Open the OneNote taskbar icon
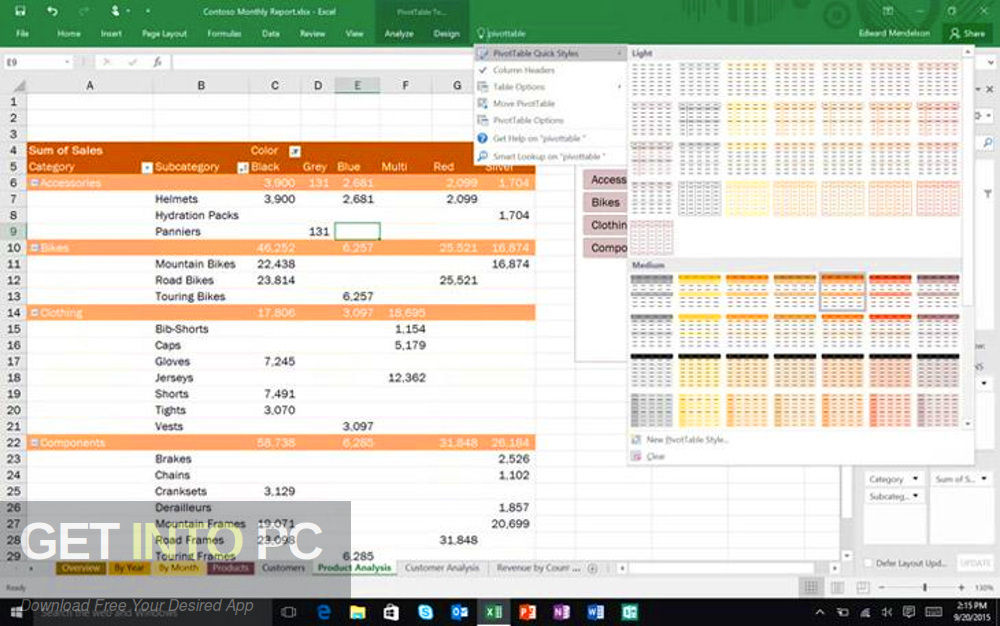The width and height of the screenshot is (1000, 626). pyautogui.click(x=561, y=611)
